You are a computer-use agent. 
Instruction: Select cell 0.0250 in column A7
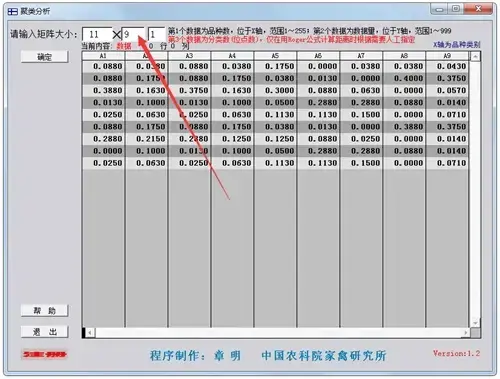pos(361,139)
